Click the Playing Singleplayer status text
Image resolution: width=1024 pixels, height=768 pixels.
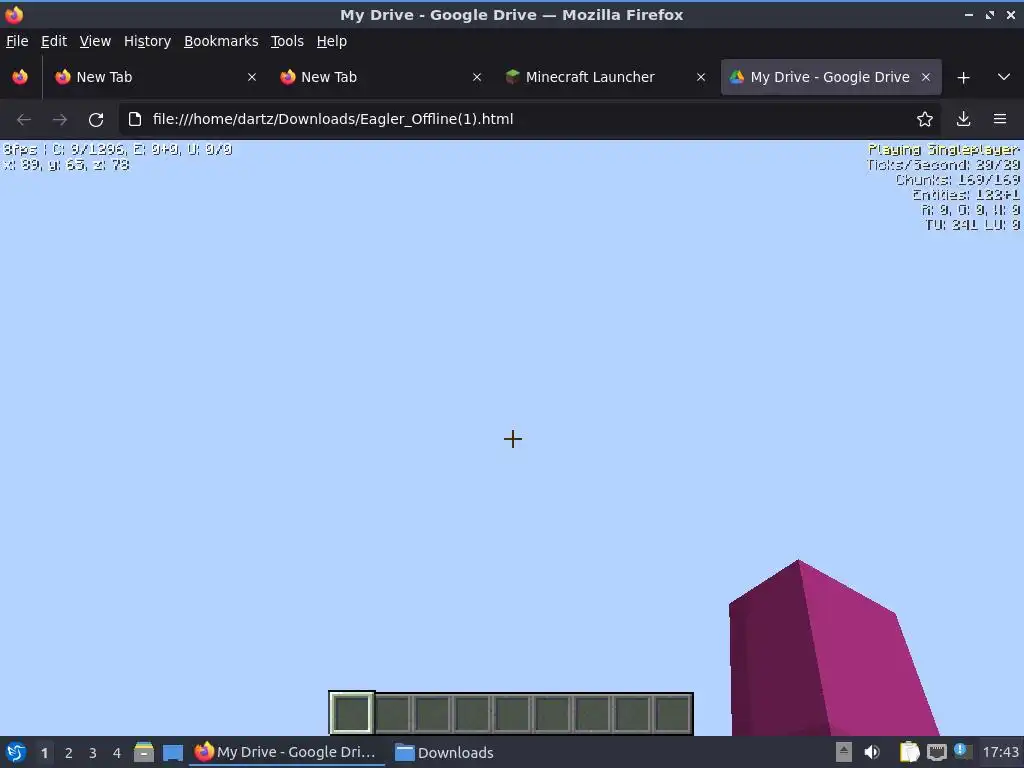coord(943,150)
